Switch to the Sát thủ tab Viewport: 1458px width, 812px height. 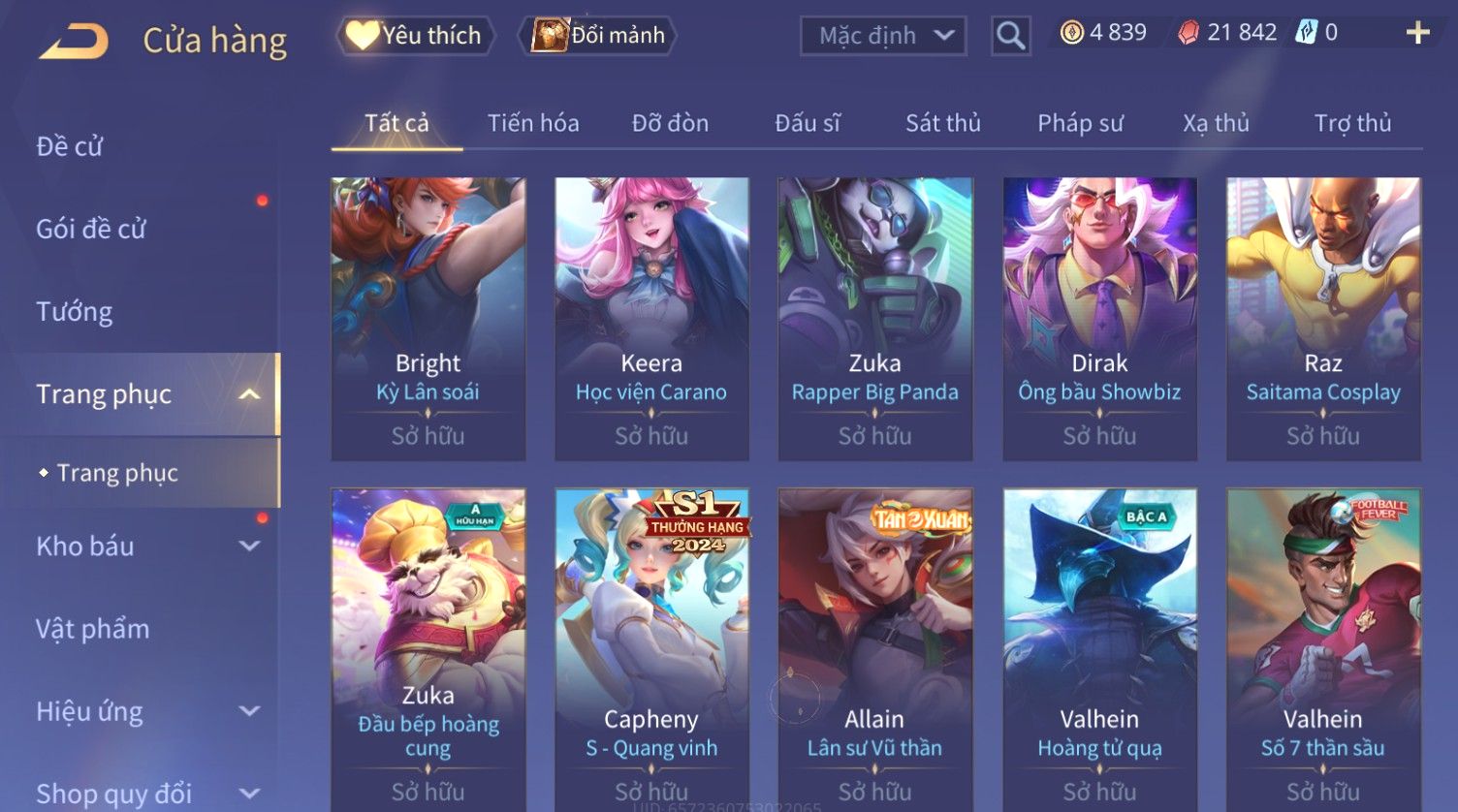pos(943,123)
